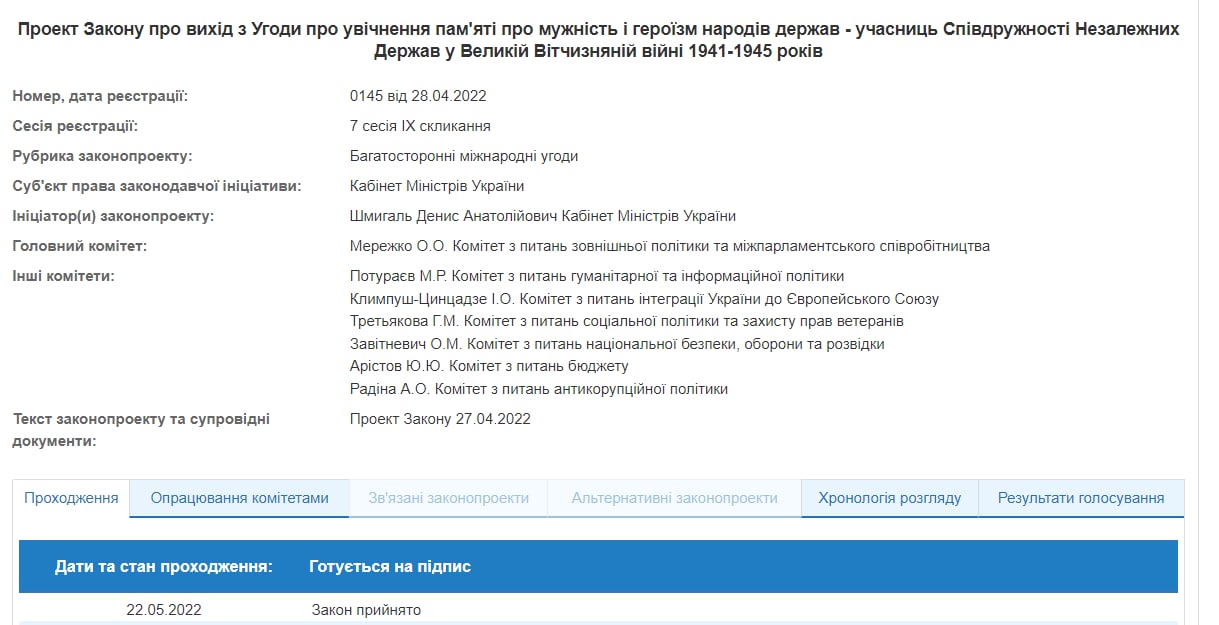Click the registration number 0145 від 28.04.2022

(x=418, y=96)
